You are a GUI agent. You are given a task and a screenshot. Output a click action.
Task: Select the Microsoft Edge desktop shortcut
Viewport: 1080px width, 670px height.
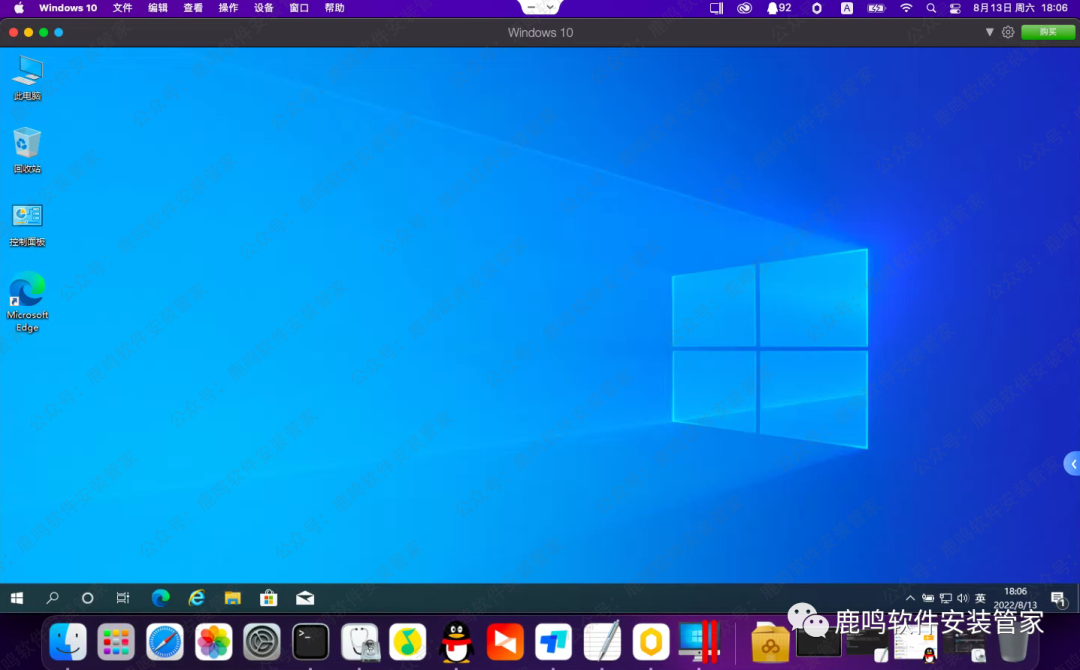(28, 302)
